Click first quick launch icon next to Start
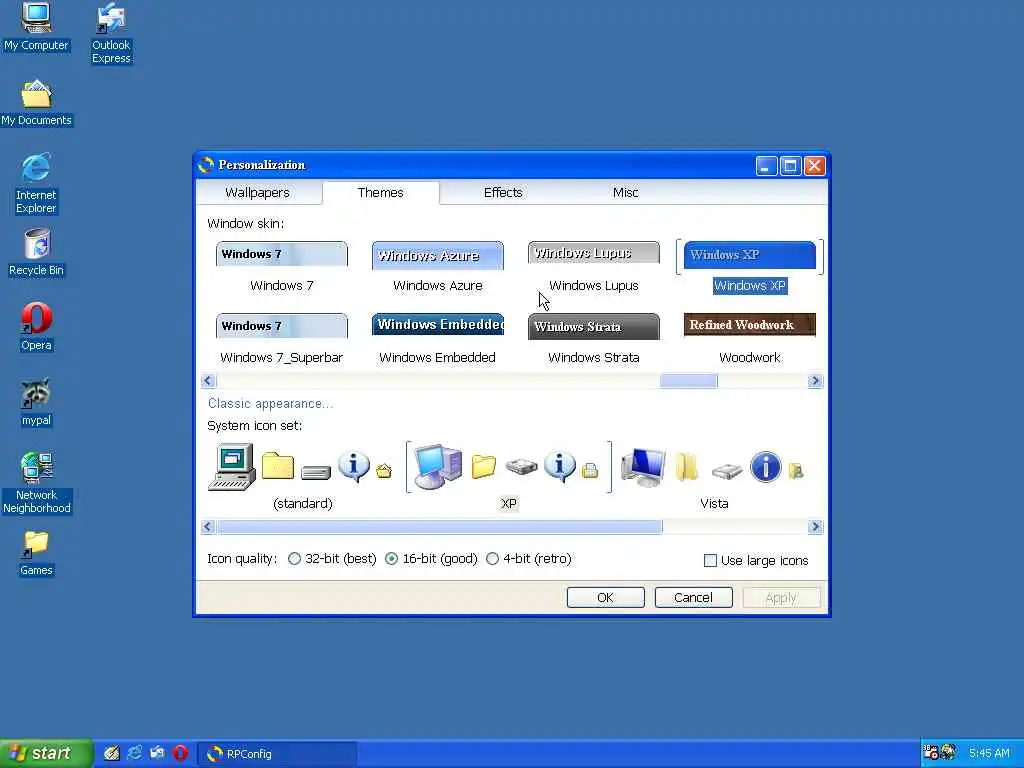The height and width of the screenshot is (768, 1024). (x=112, y=753)
